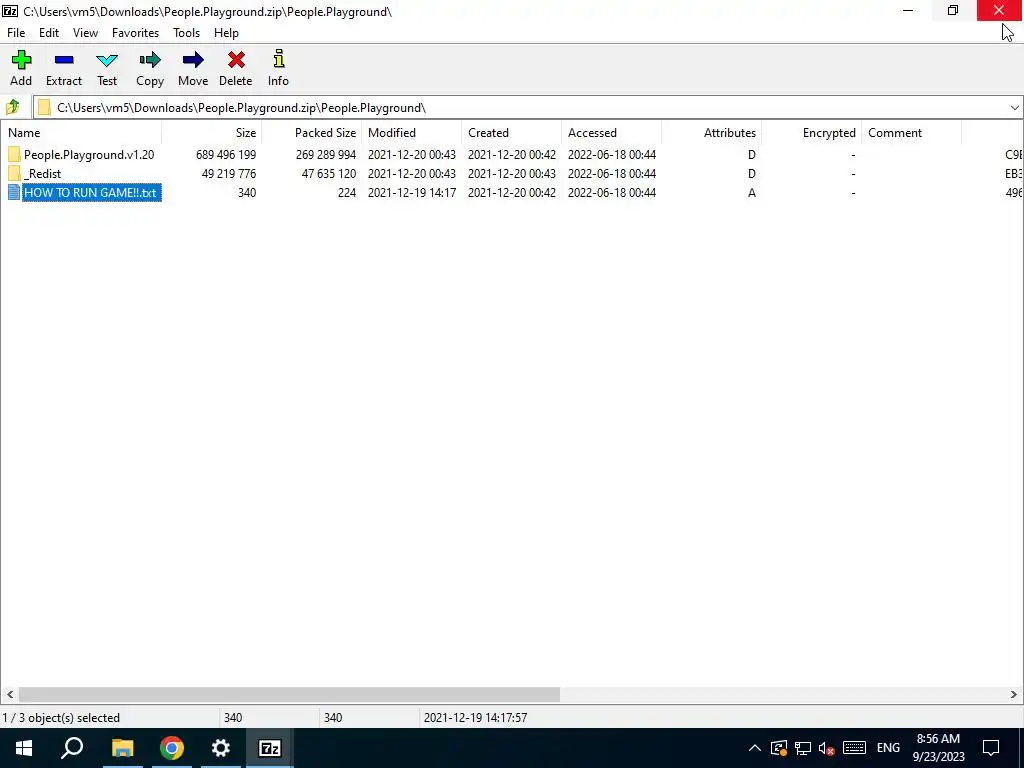Sort by the Modified column header
The image size is (1024, 768).
[411, 133]
